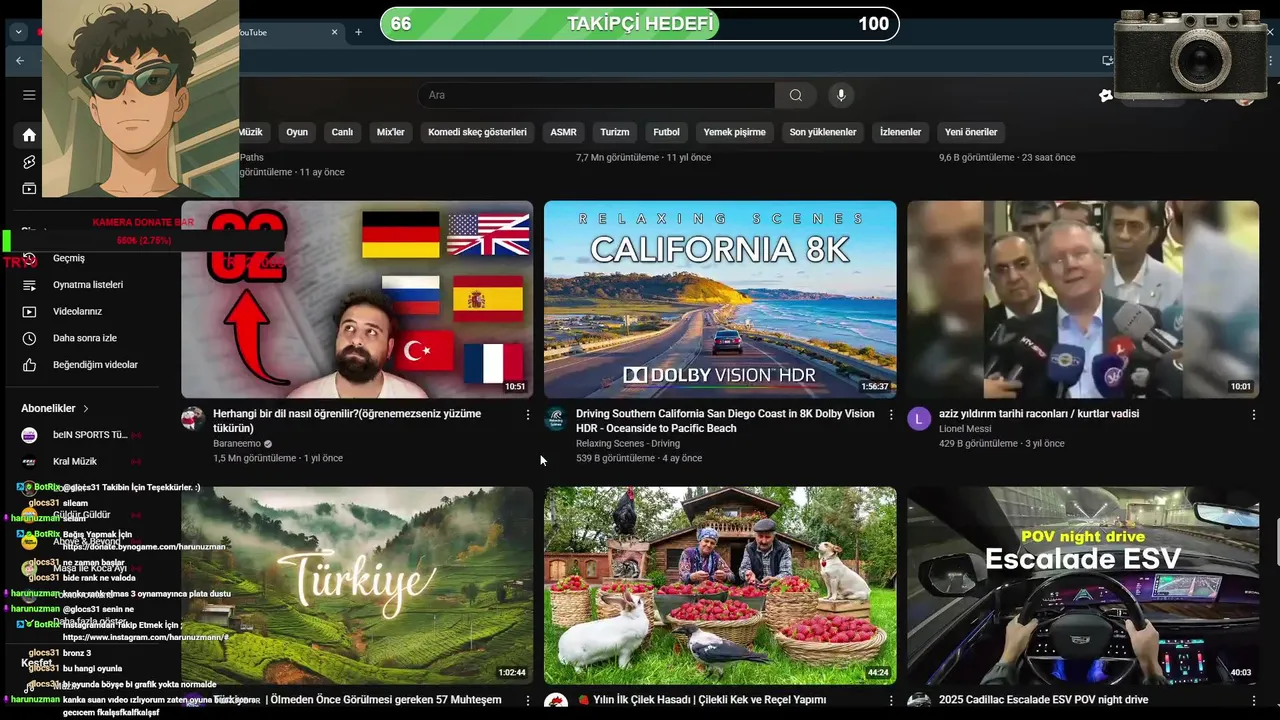Open California 8K Dolby Vision thumbnail
This screenshot has height=720, width=1280.
click(x=720, y=299)
